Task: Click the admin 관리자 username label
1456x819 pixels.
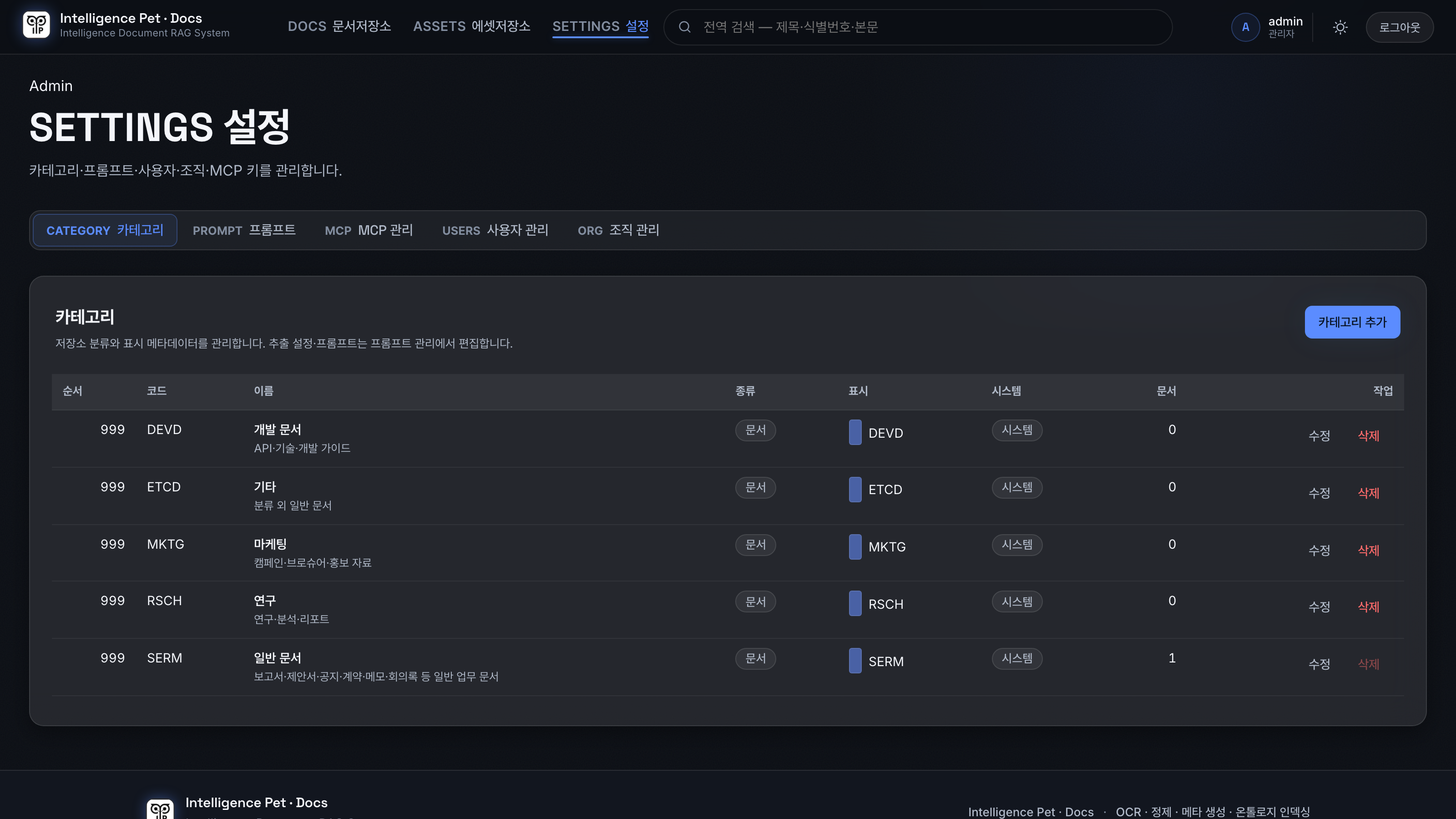Action: point(1285,26)
